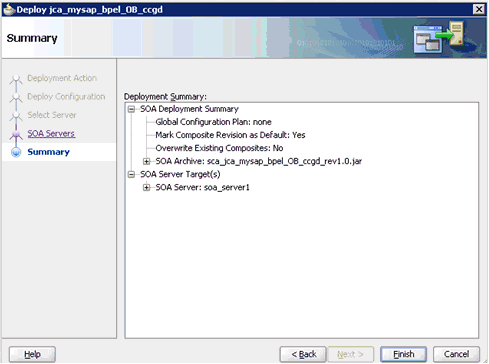
Task: Select the 'SOA Server: soa_server1' row
Action: click(x=202, y=187)
